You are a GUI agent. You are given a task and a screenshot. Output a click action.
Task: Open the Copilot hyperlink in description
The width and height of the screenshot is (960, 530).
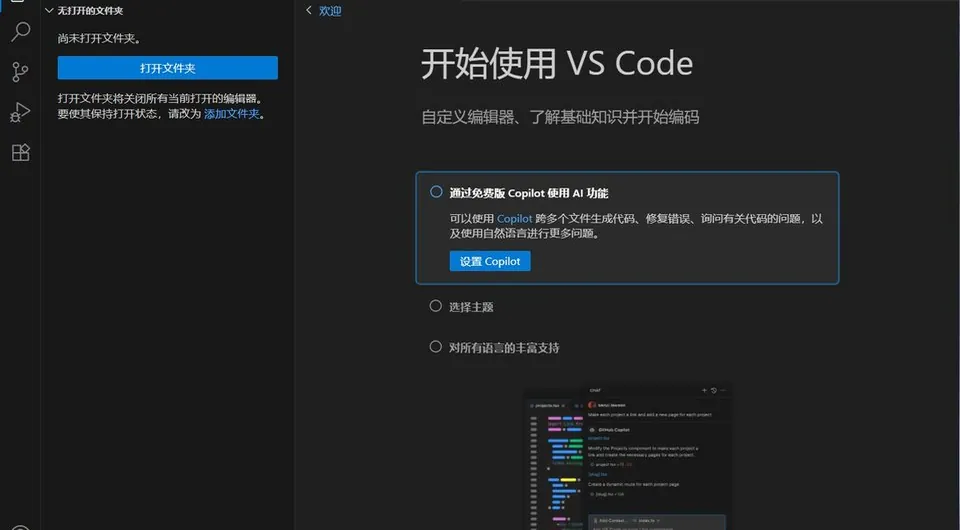[x=514, y=218]
